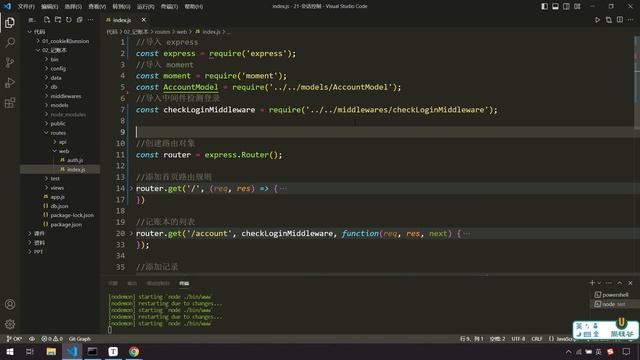Open app.js in the file tree
Viewport: 640px width, 360px height.
tap(58, 197)
